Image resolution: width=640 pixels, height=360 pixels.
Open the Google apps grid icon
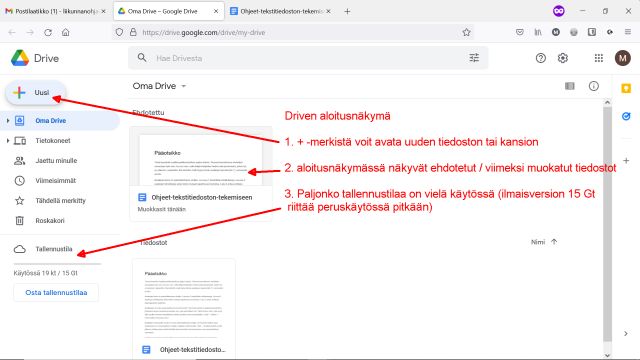[599, 58]
